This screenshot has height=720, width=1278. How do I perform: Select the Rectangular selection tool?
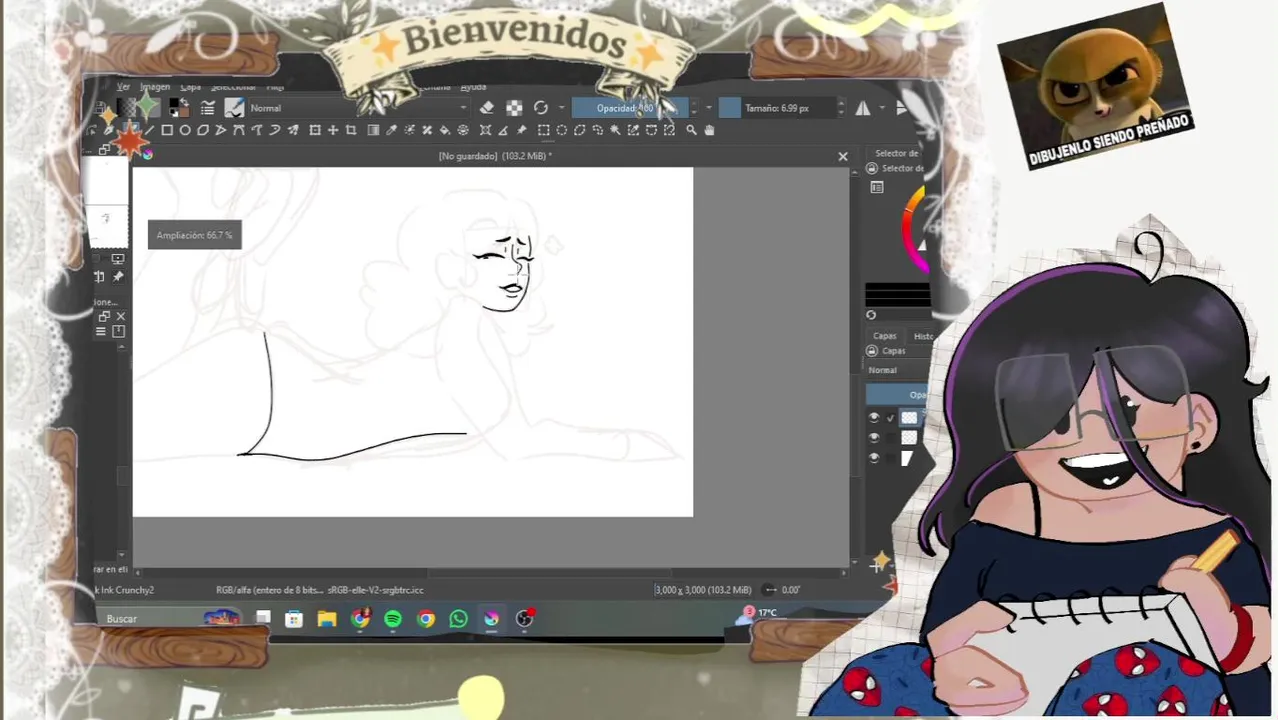[x=543, y=130]
